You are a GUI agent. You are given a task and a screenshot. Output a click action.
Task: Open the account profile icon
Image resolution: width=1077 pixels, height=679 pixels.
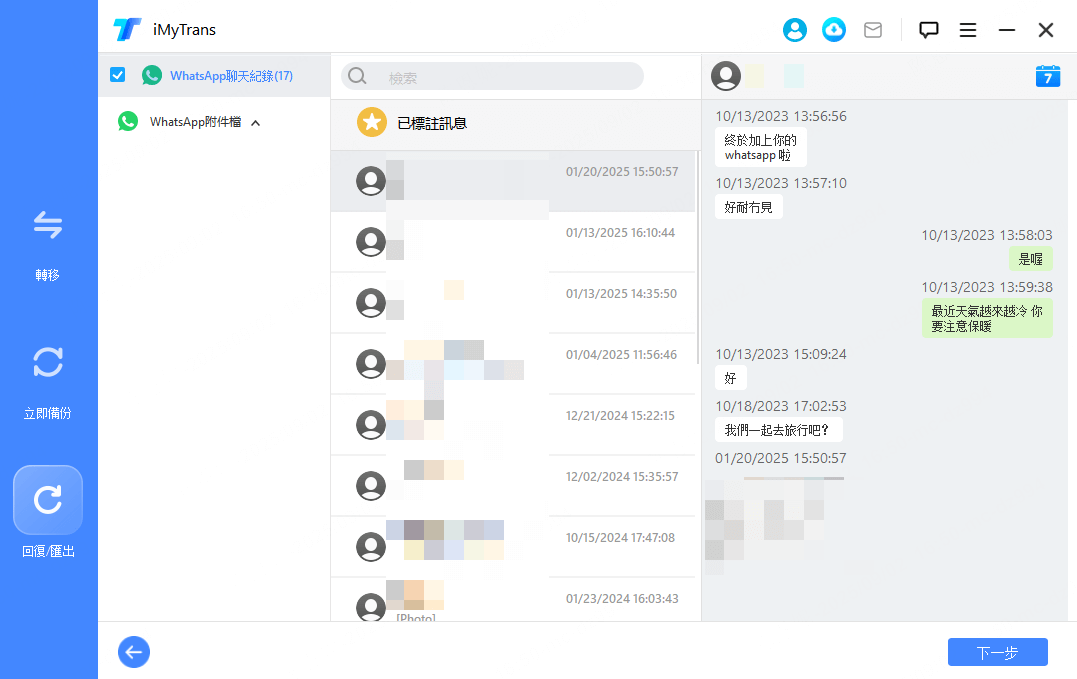coord(795,30)
